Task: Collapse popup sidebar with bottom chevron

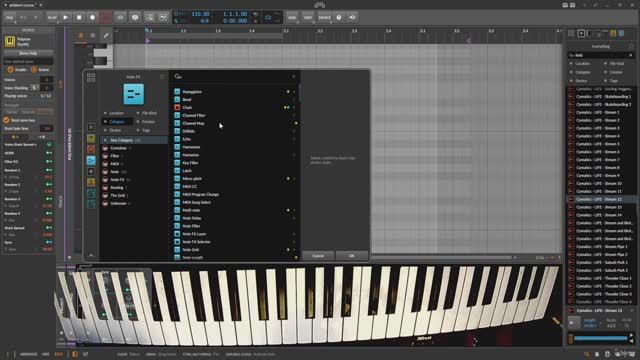Action: pos(91,256)
